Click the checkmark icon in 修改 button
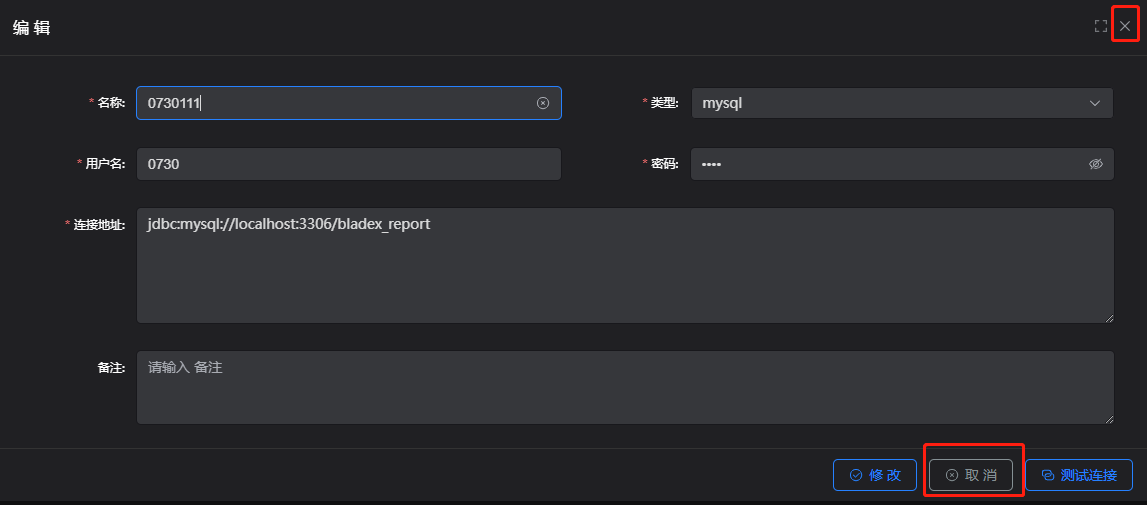 click(856, 475)
